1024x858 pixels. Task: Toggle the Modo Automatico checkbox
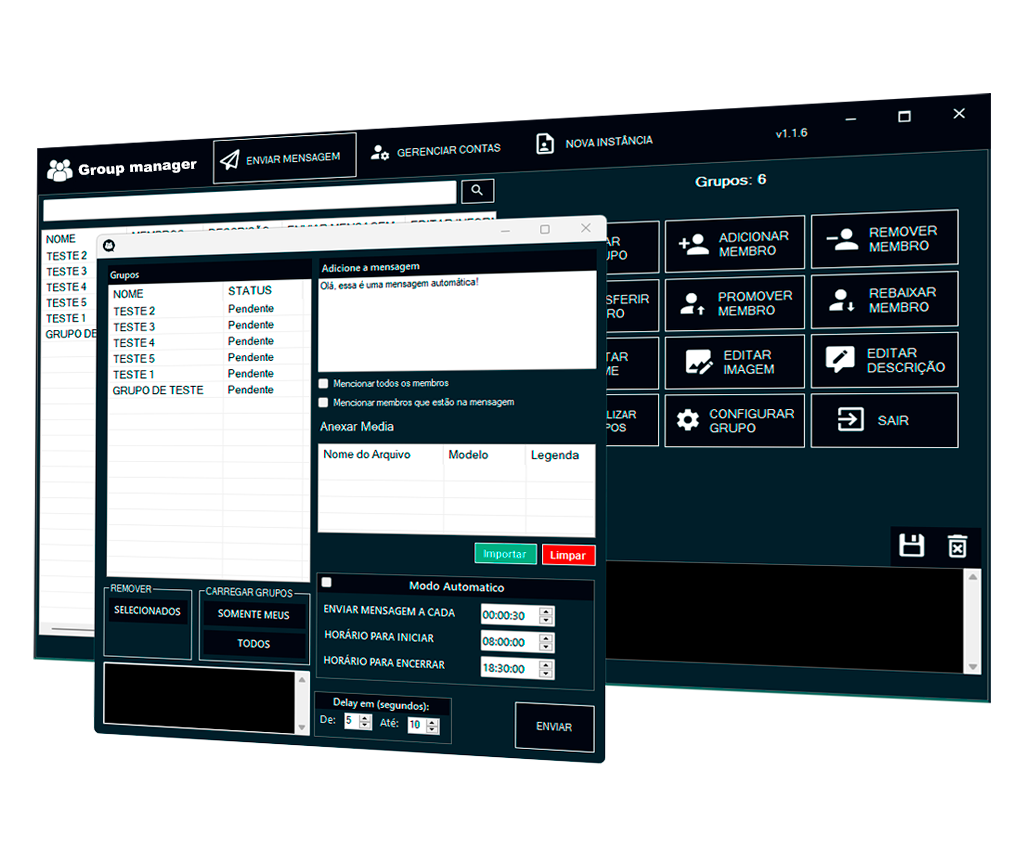point(327,582)
